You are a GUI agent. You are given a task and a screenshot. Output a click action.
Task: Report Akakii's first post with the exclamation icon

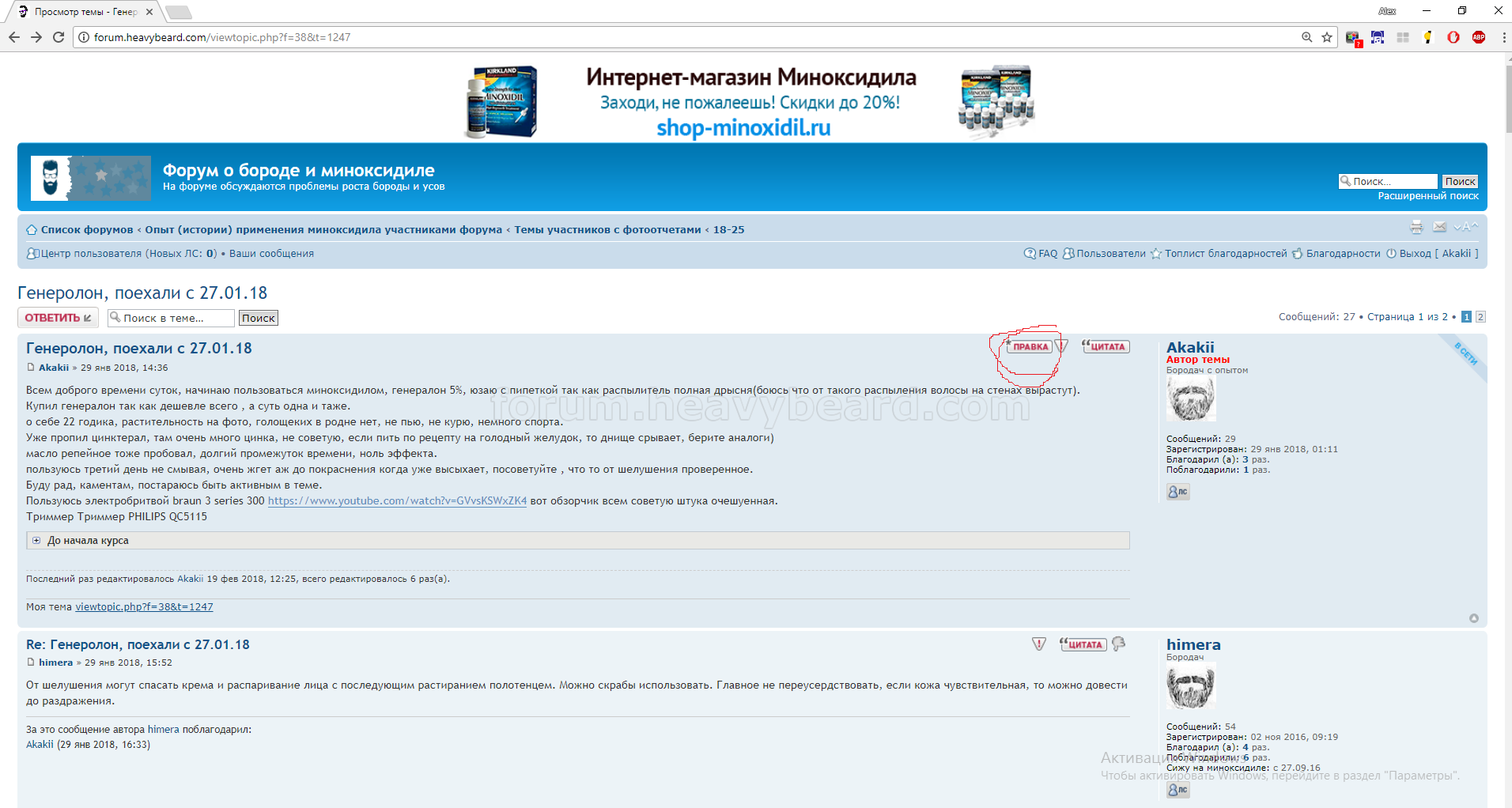1062,346
